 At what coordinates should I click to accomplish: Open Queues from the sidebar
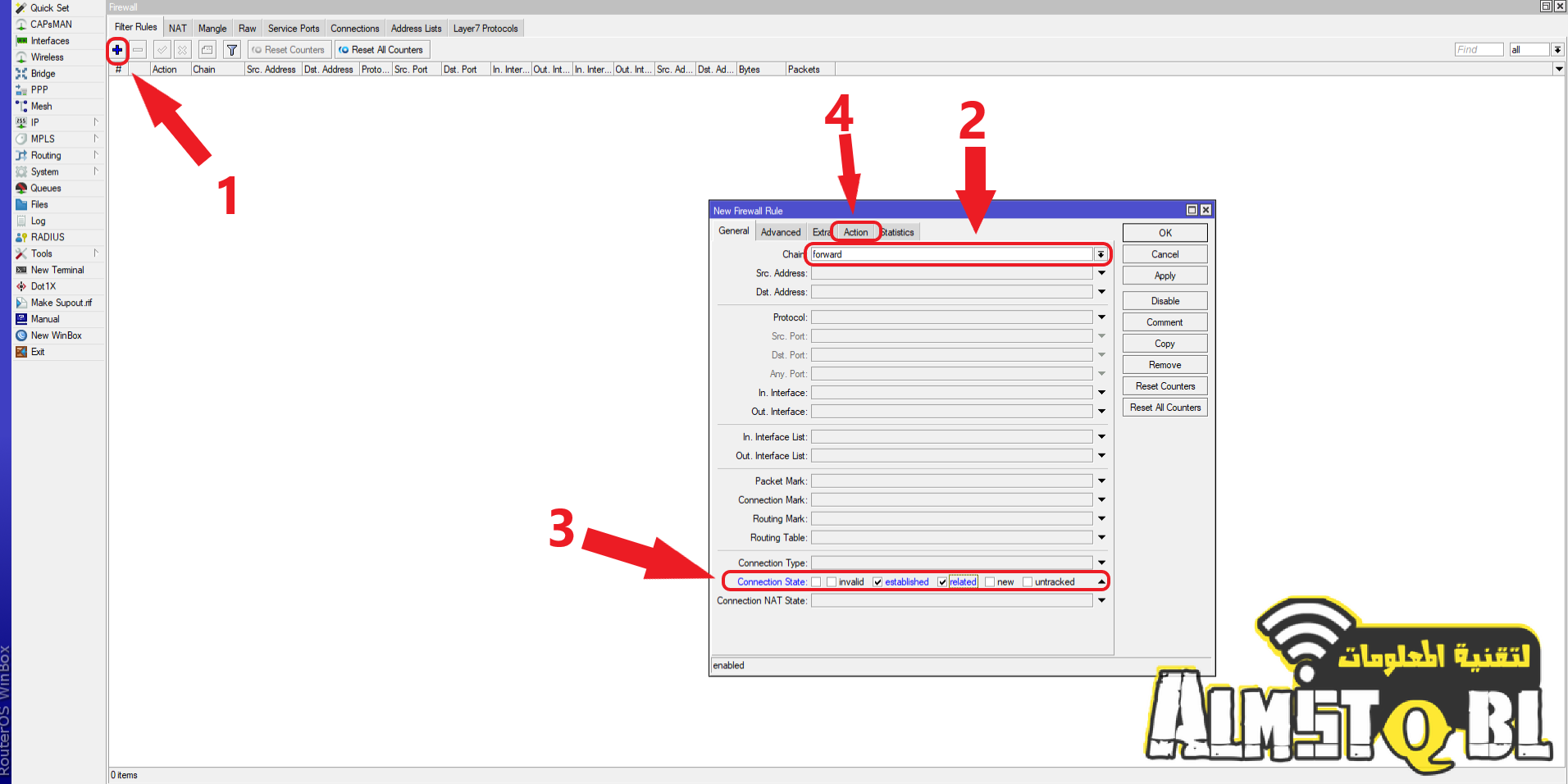[46, 188]
